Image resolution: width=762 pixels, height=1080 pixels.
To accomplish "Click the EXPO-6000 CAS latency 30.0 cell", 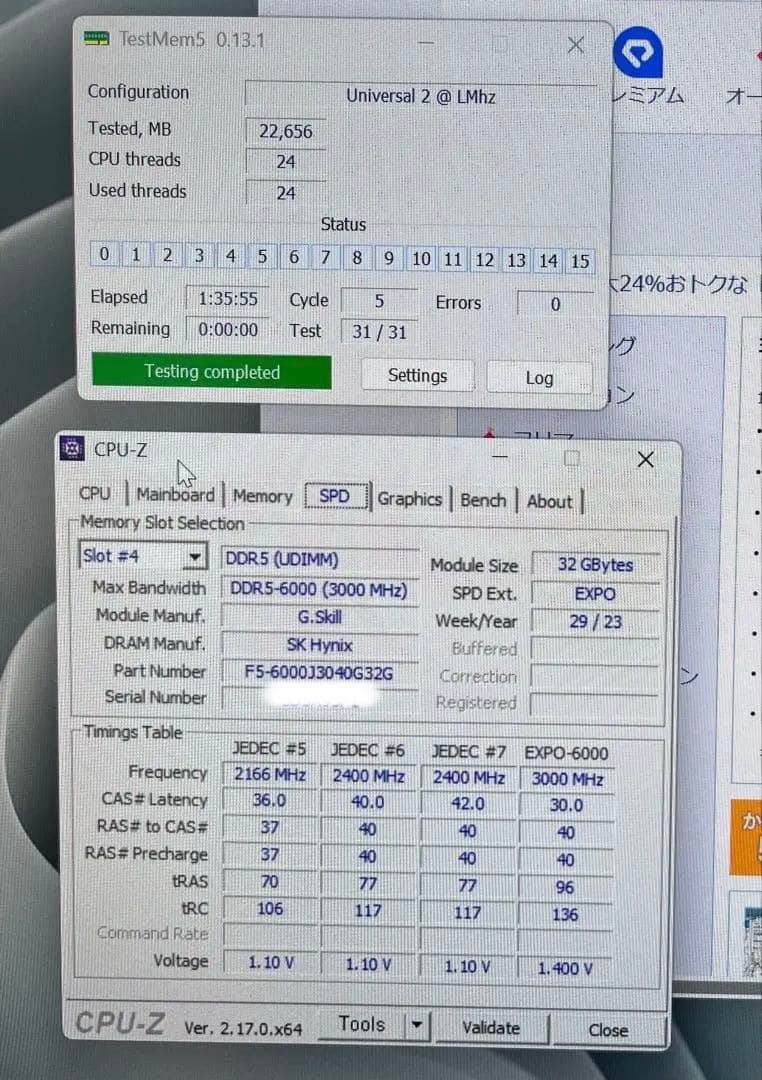I will click(x=566, y=805).
